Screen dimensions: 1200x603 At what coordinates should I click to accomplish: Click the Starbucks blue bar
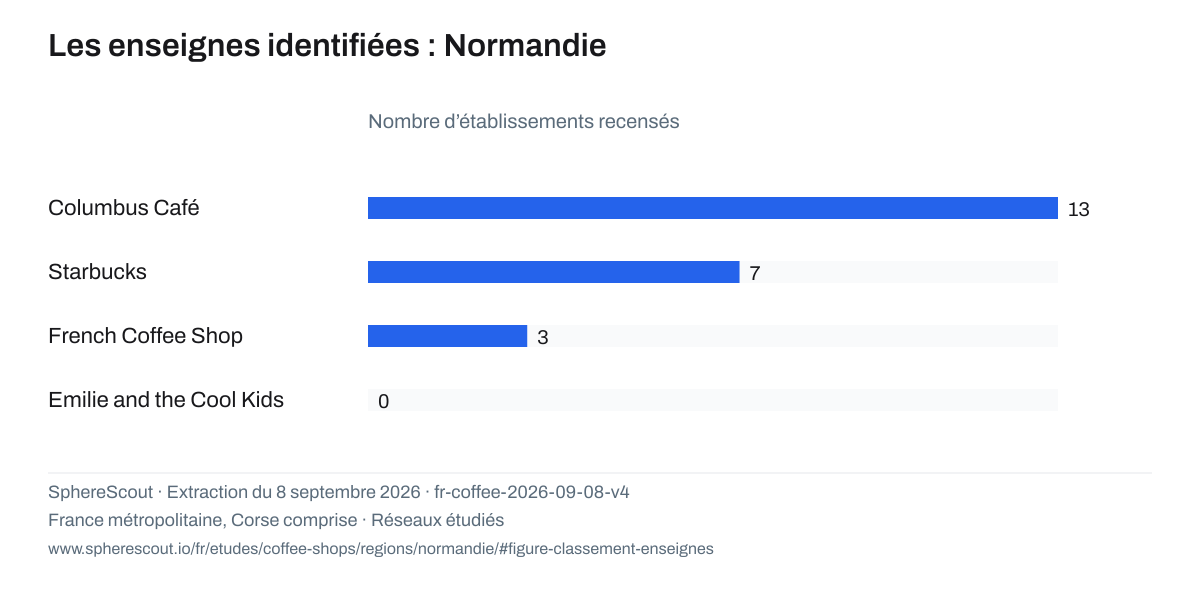point(554,272)
